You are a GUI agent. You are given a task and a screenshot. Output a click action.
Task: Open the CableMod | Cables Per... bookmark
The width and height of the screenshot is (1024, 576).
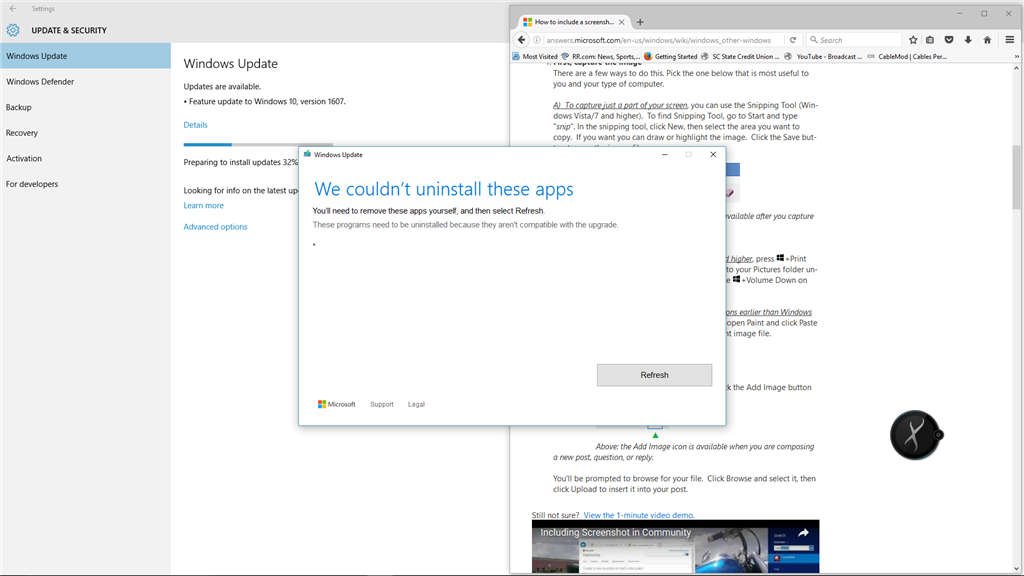907,57
